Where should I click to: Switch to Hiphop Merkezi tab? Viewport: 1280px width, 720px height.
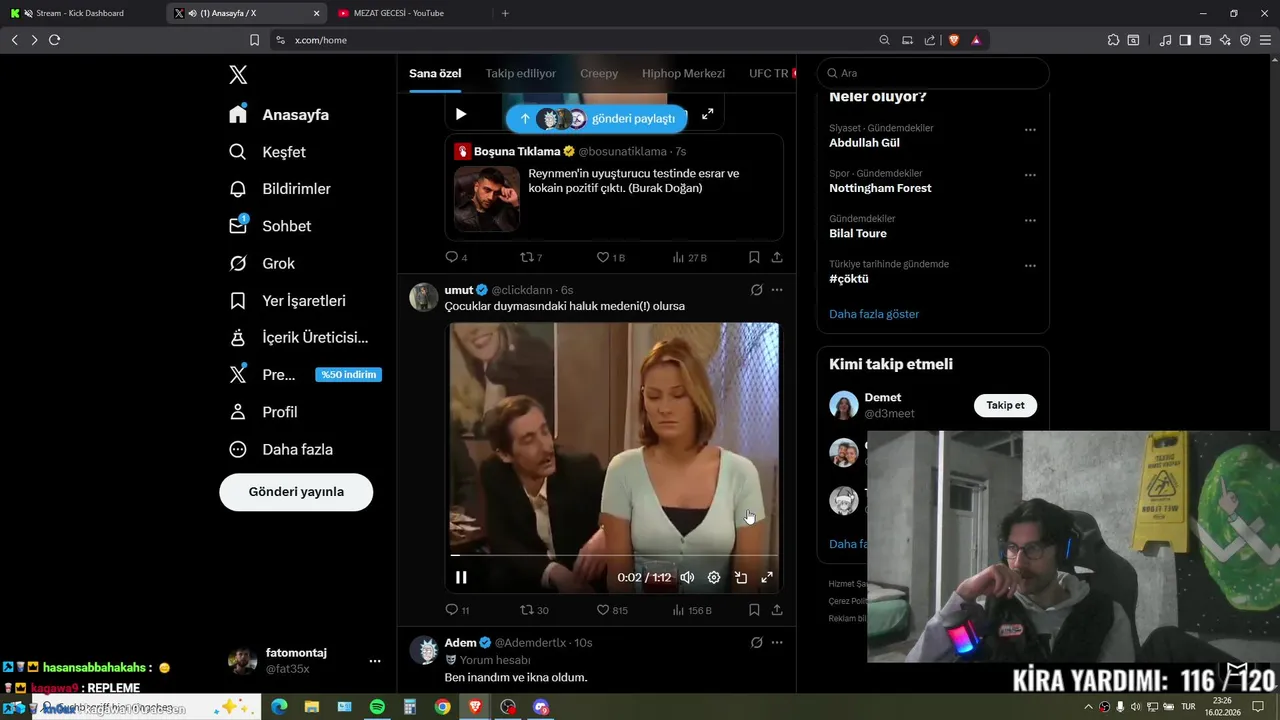click(x=683, y=73)
